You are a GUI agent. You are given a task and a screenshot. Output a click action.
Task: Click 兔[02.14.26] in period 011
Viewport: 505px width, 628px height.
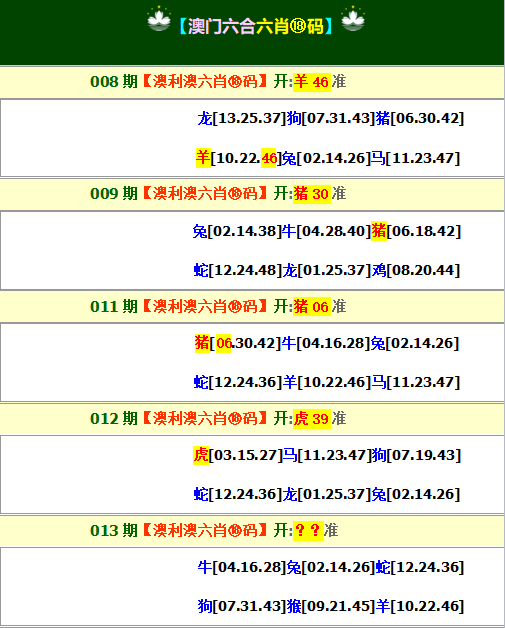pyautogui.click(x=415, y=343)
